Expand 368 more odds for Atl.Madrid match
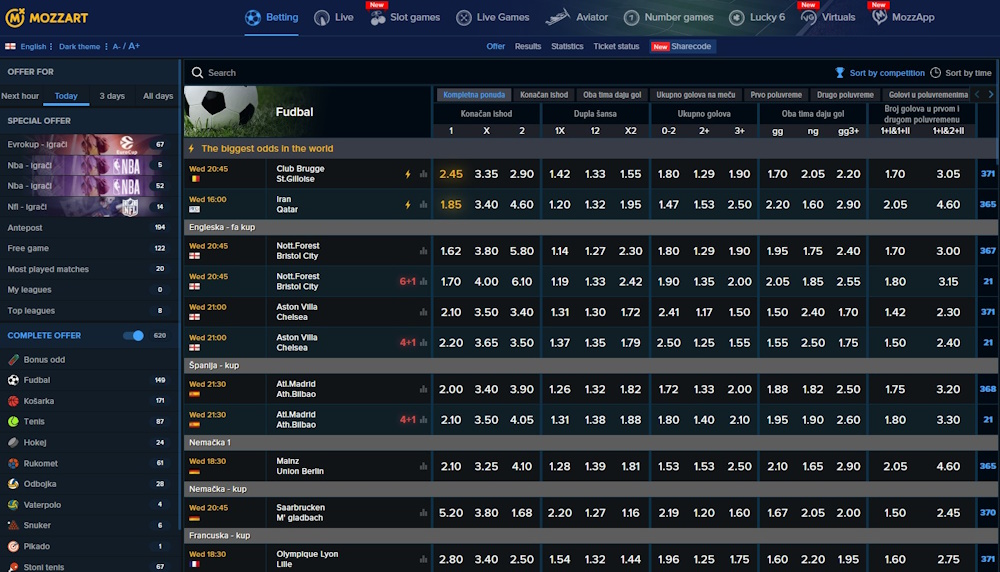Viewport: 1000px width, 572px height. [987, 389]
